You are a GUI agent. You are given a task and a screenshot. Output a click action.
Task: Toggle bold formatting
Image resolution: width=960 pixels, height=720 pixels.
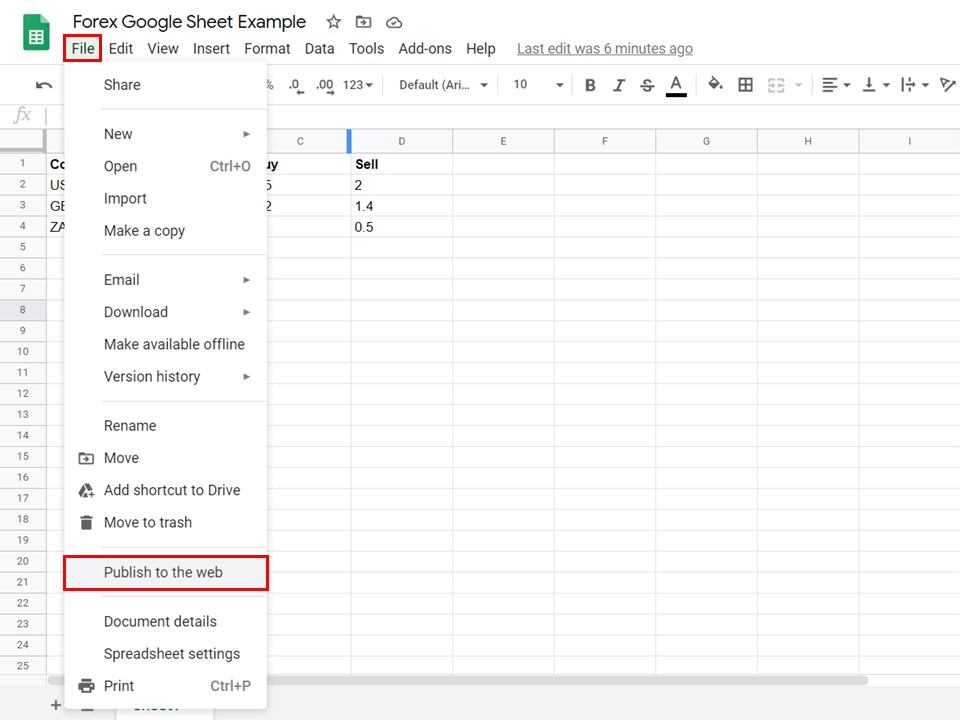(590, 85)
